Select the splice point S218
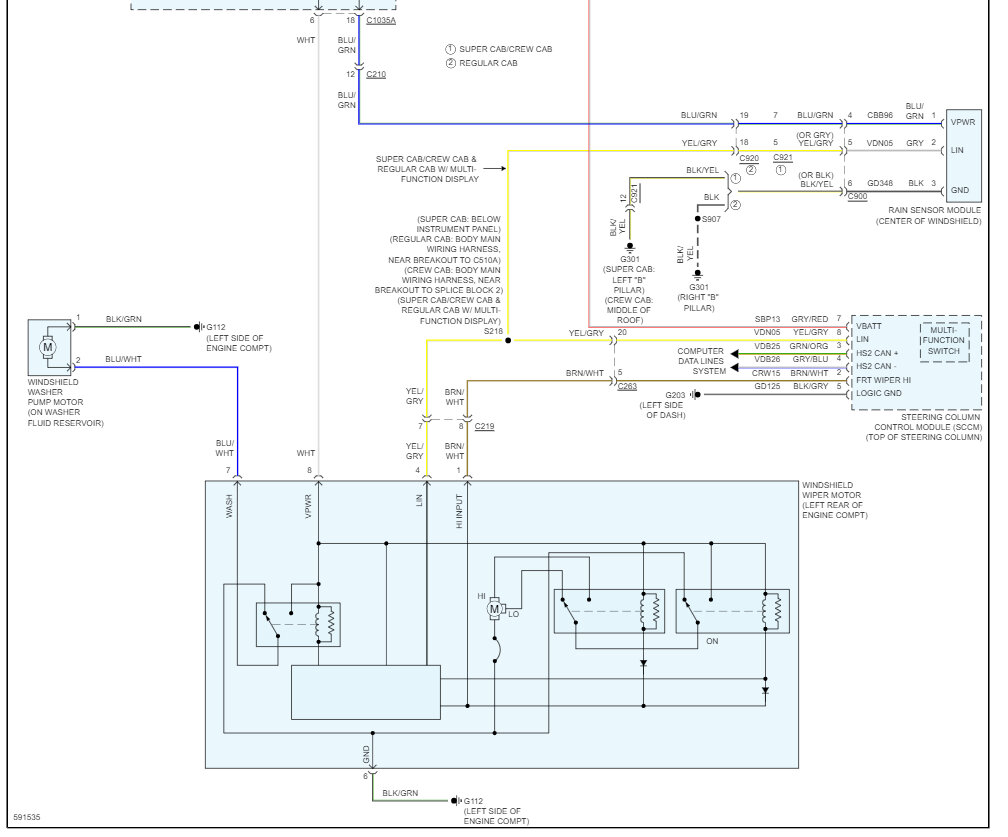 point(507,340)
